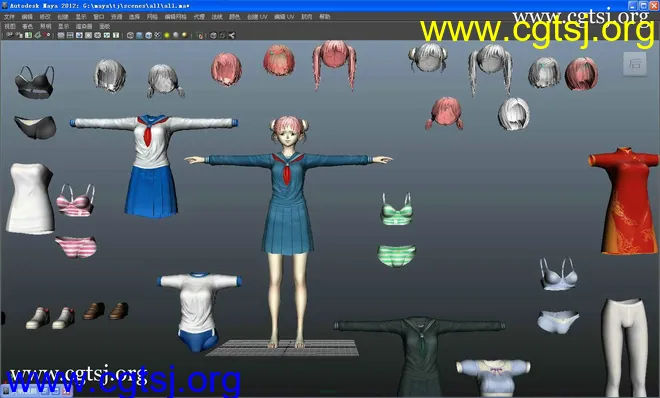
Task: Open the panel 视图 (View) menu
Action: click(x=10, y=26)
